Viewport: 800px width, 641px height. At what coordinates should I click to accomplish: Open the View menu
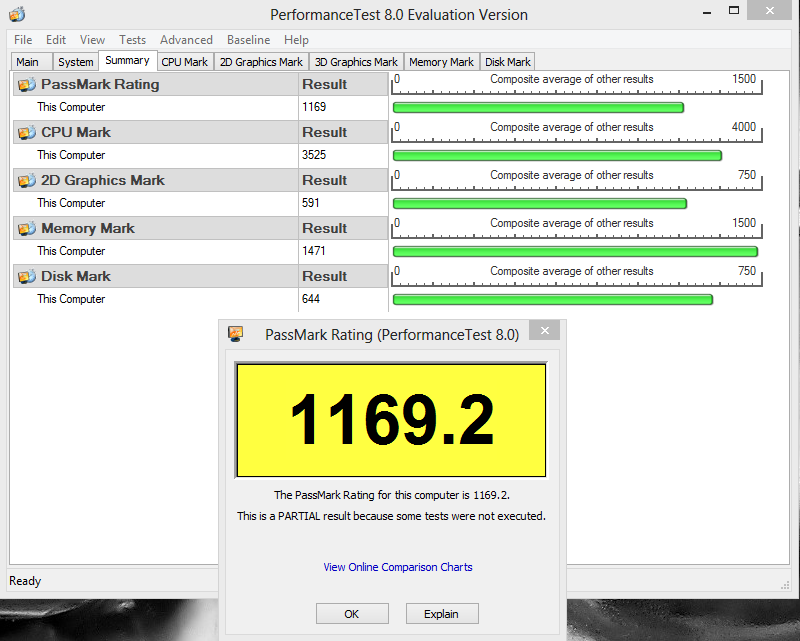click(x=92, y=40)
